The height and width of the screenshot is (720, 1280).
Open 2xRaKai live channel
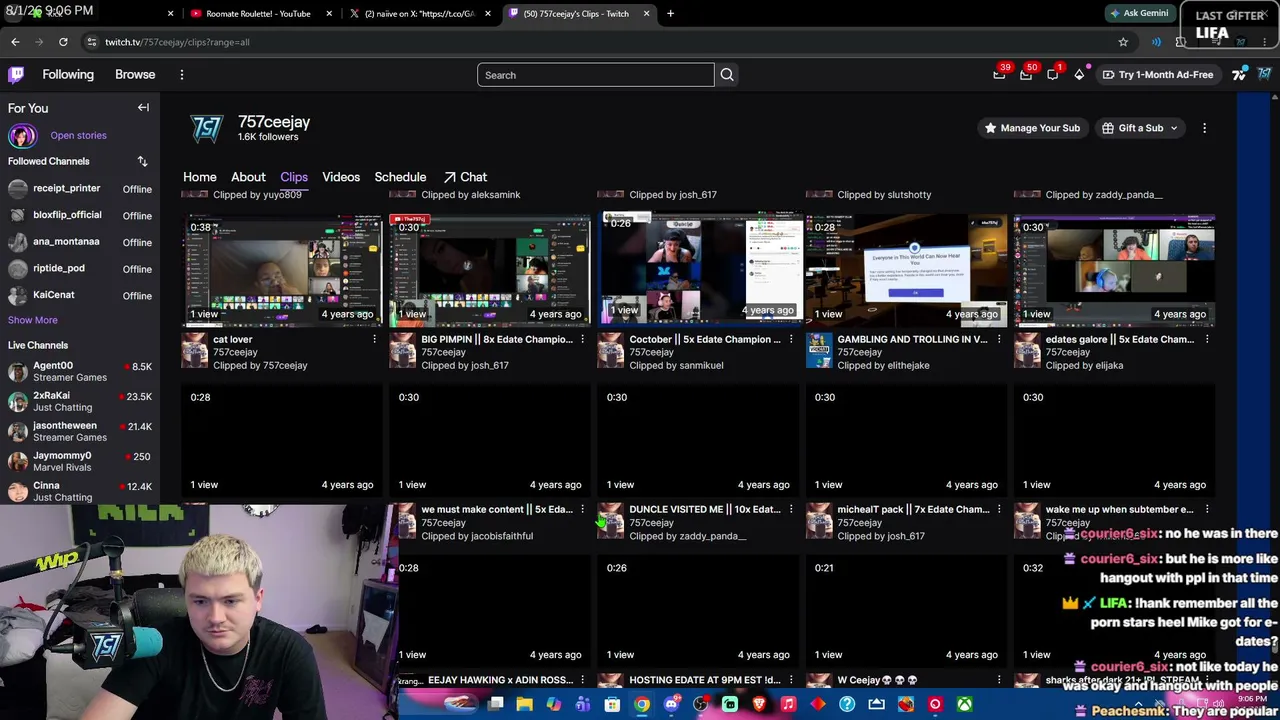click(x=80, y=402)
